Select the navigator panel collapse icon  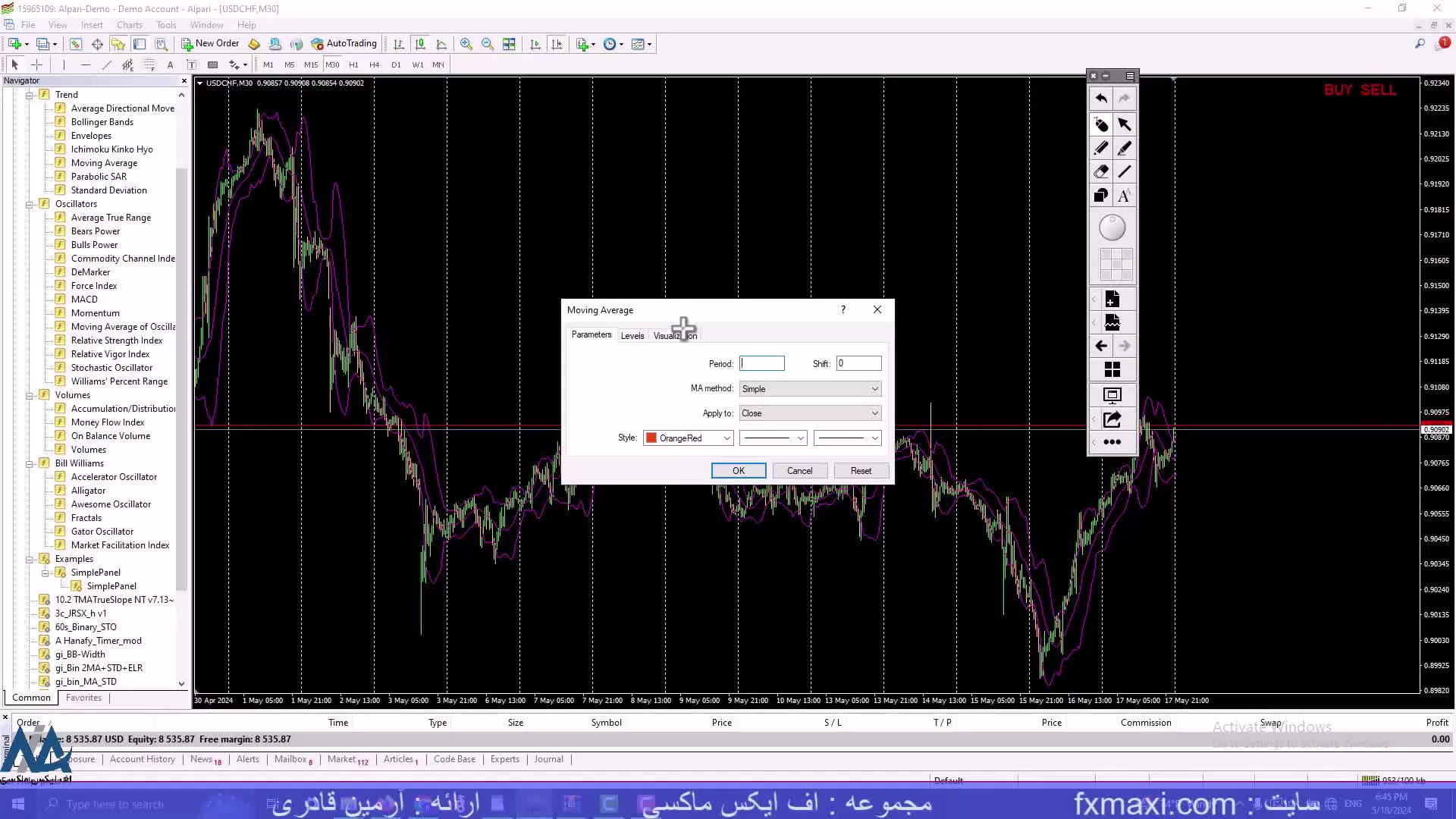183,80
